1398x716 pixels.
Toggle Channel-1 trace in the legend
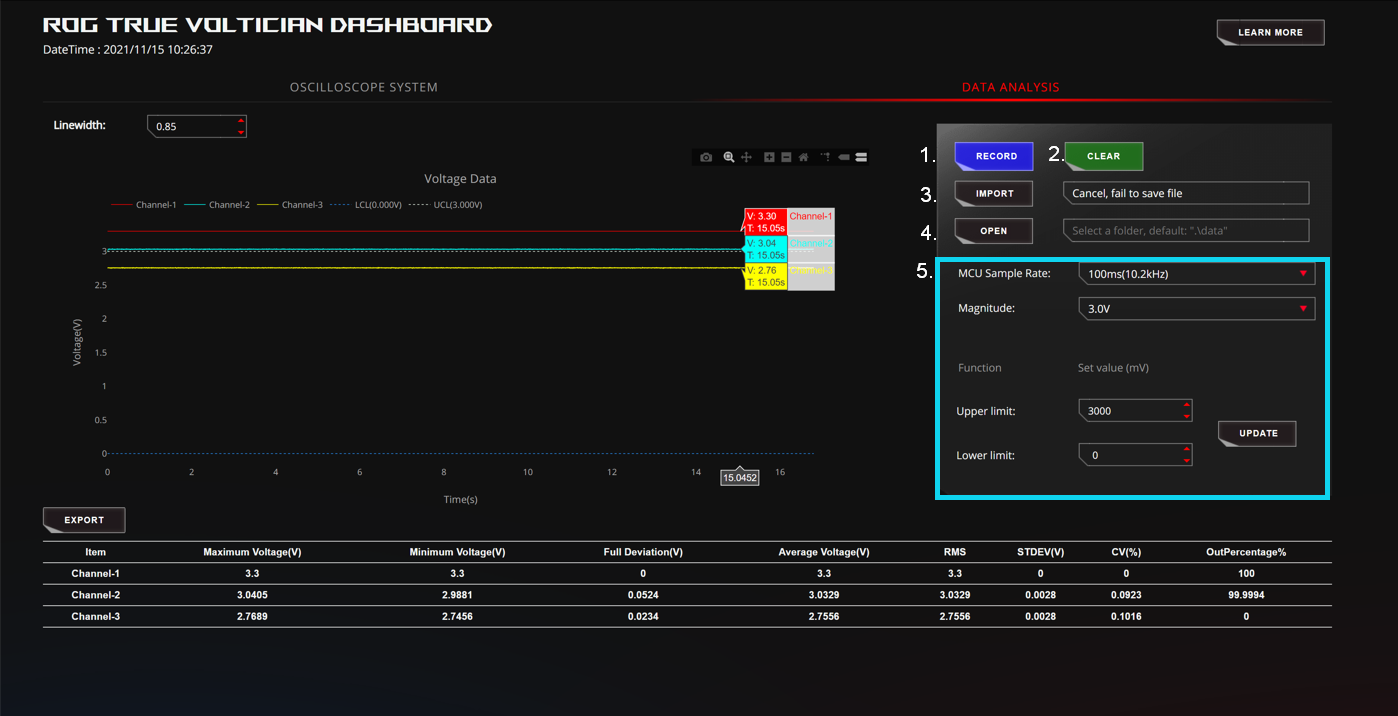coord(144,205)
